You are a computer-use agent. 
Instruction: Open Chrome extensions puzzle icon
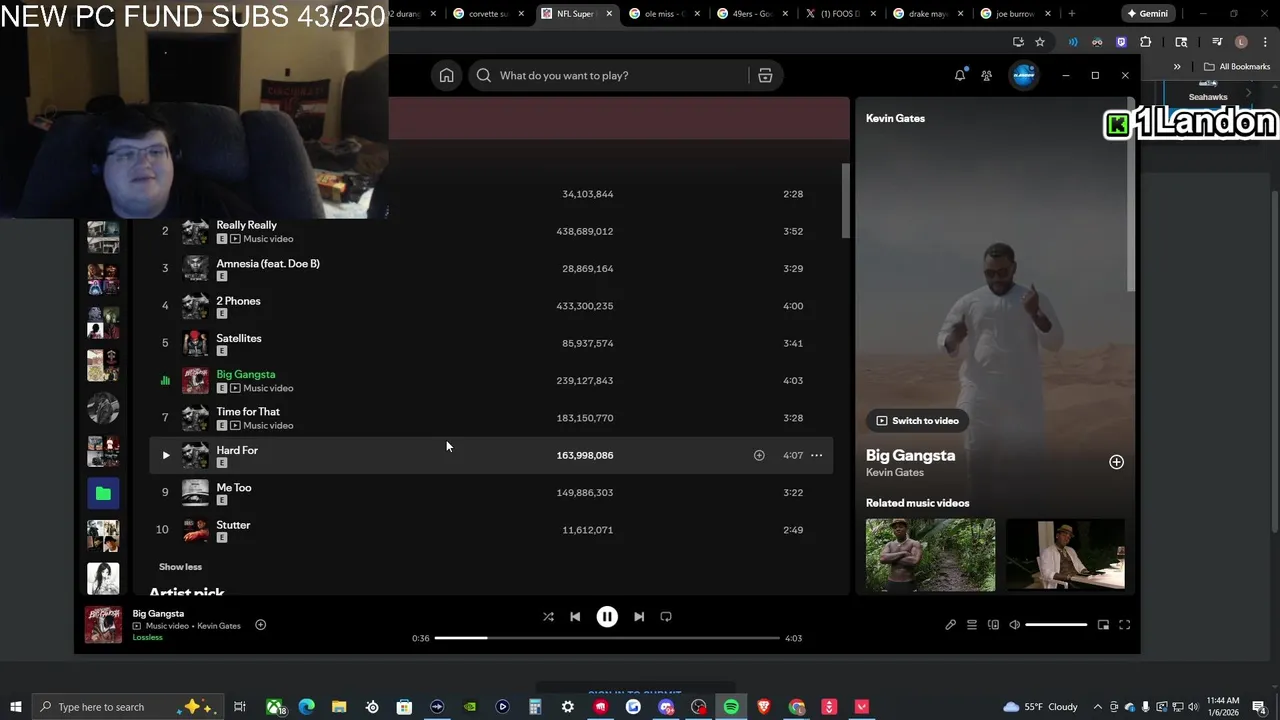point(1146,42)
